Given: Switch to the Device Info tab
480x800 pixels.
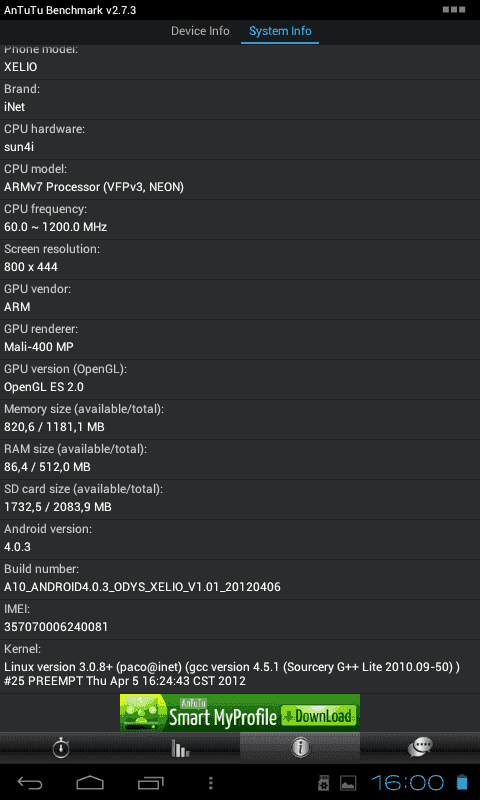Looking at the screenshot, I should pyautogui.click(x=200, y=31).
